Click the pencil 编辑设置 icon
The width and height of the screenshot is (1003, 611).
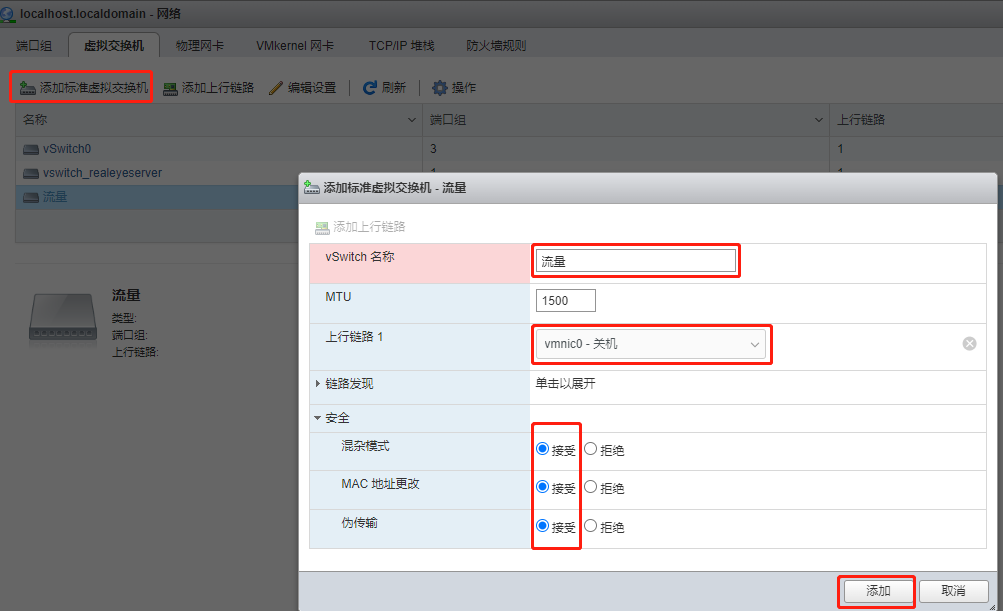point(276,88)
